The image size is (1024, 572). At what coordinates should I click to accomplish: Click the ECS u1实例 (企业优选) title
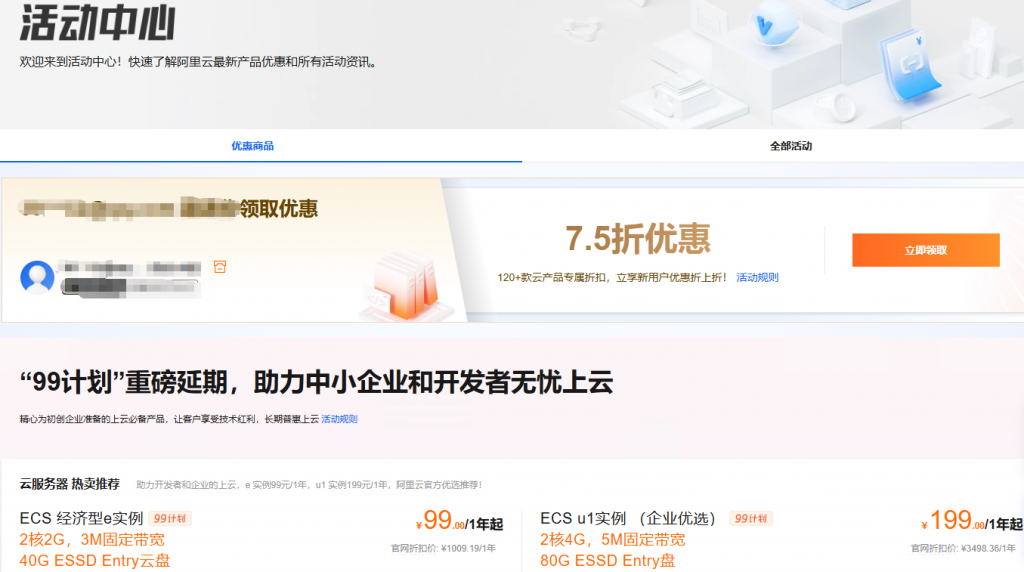[x=628, y=518]
